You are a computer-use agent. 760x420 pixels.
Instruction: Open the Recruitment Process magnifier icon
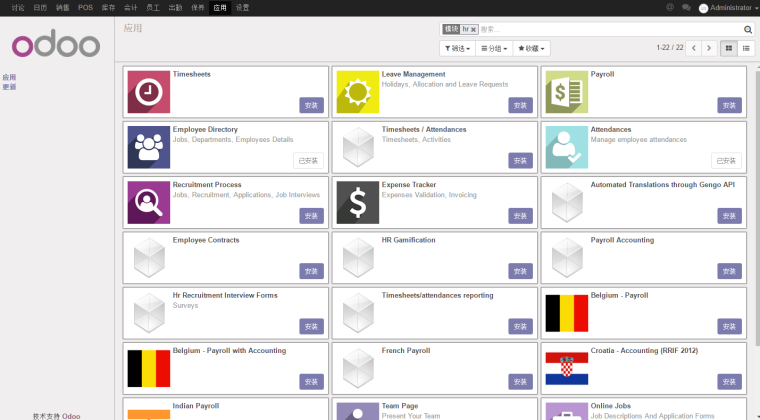pyautogui.click(x=149, y=202)
